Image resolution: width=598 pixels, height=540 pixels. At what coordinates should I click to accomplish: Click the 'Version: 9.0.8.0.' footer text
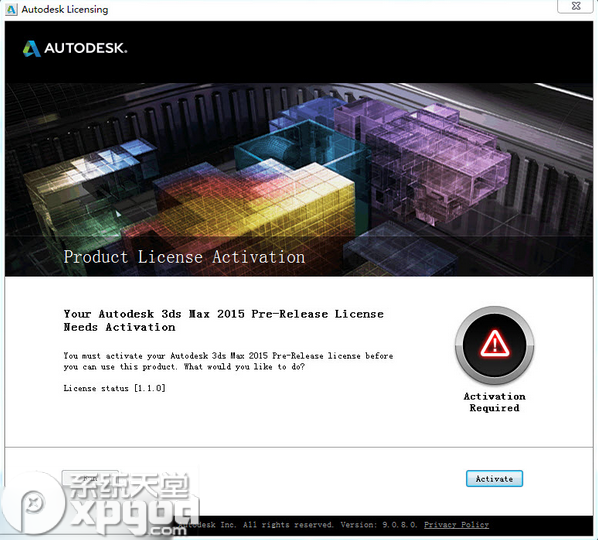pyautogui.click(x=379, y=525)
